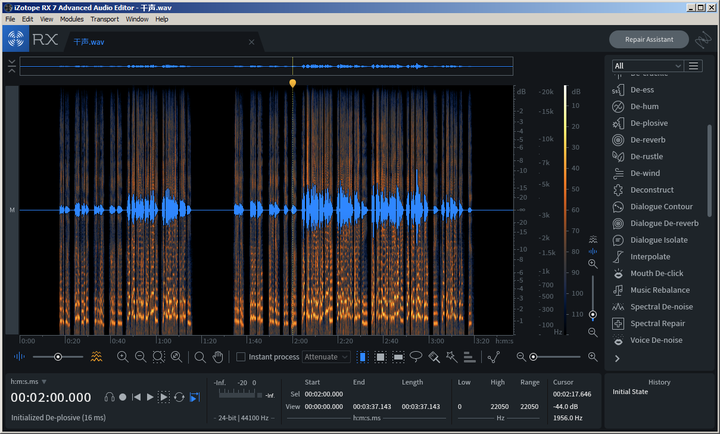720x434 pixels.
Task: Adjust the waveform/spectrogram opacity slider
Action: point(57,357)
